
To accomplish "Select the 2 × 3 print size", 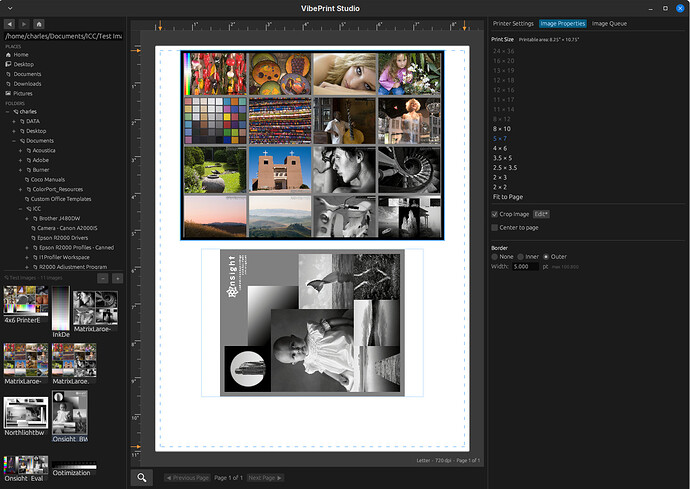I will (500, 177).
